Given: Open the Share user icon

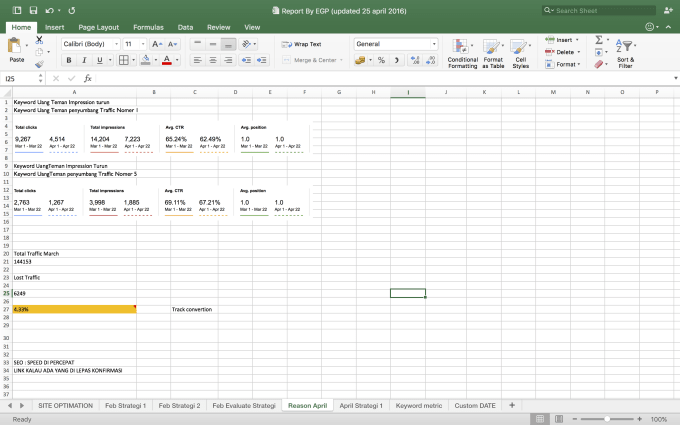Looking at the screenshot, I should pos(668,10).
